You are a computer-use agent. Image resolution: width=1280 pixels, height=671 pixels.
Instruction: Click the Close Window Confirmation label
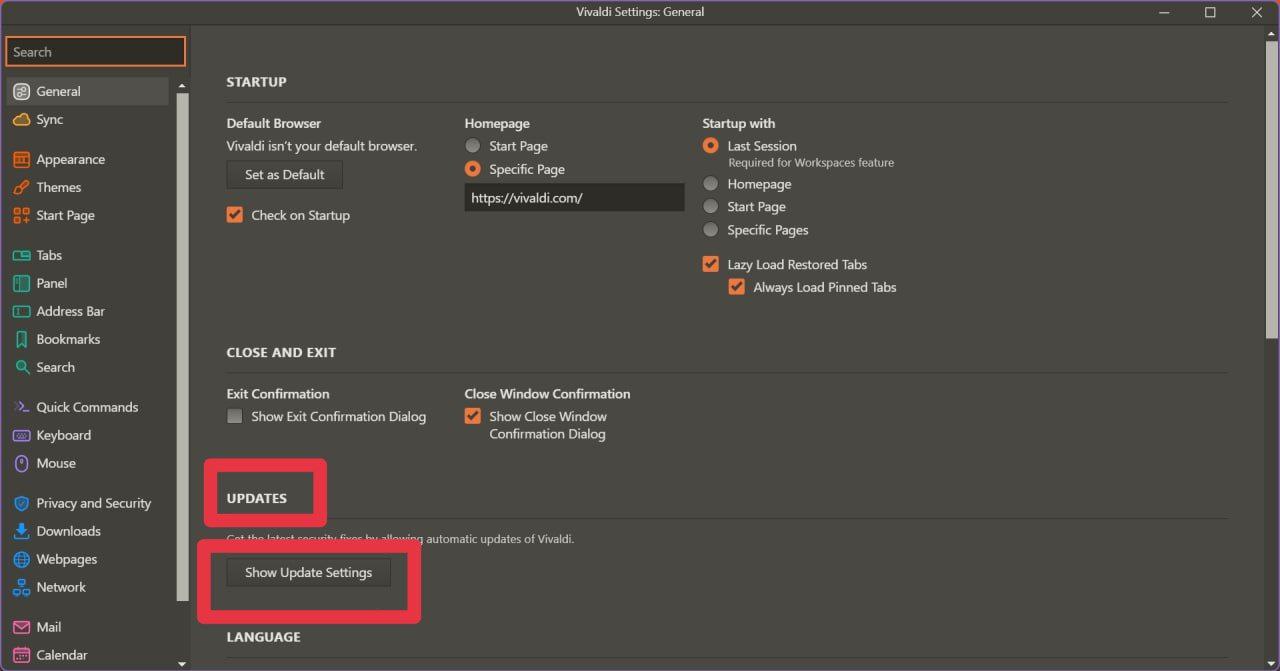[x=548, y=394]
